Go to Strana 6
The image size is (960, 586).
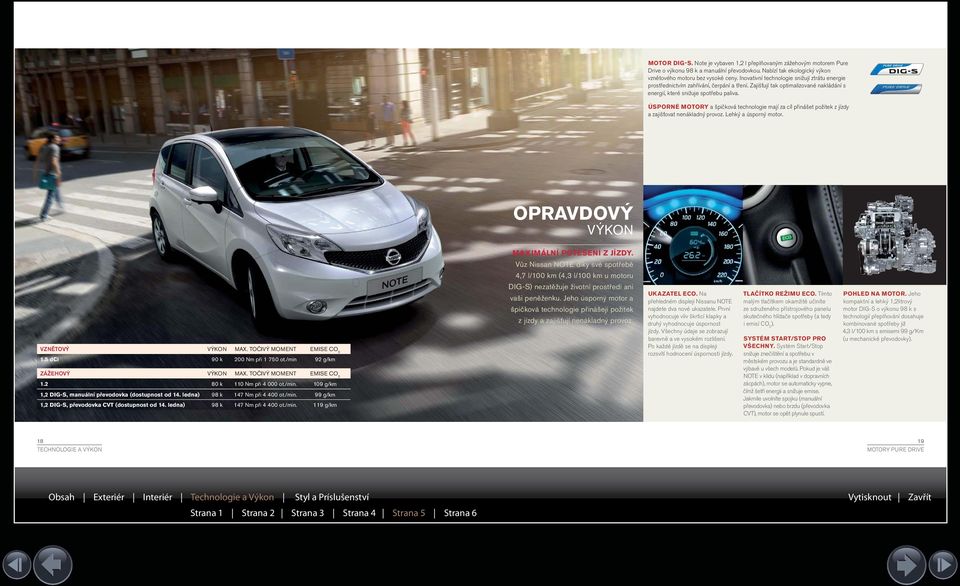tap(460, 513)
